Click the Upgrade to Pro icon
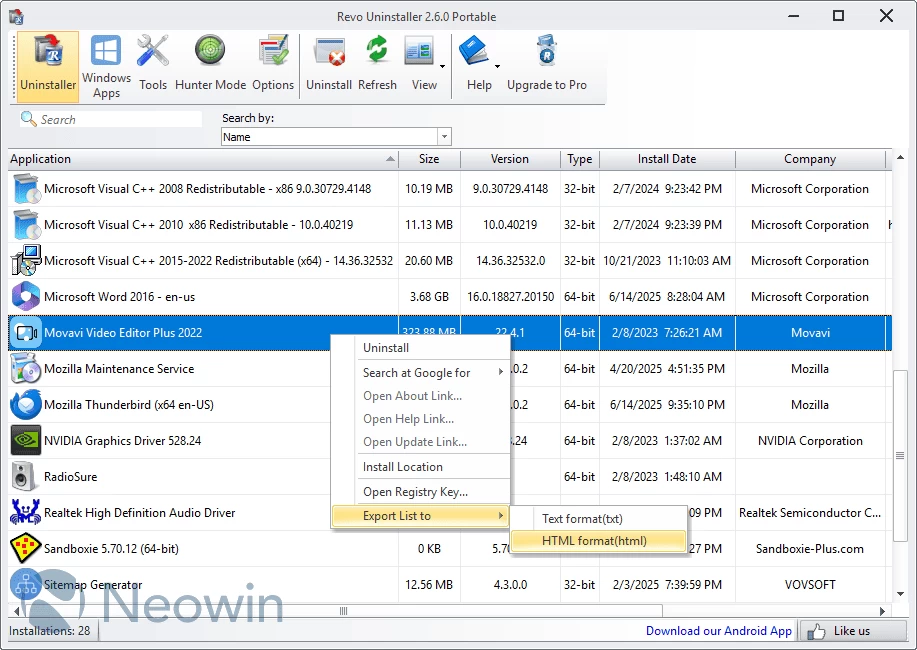 [547, 50]
